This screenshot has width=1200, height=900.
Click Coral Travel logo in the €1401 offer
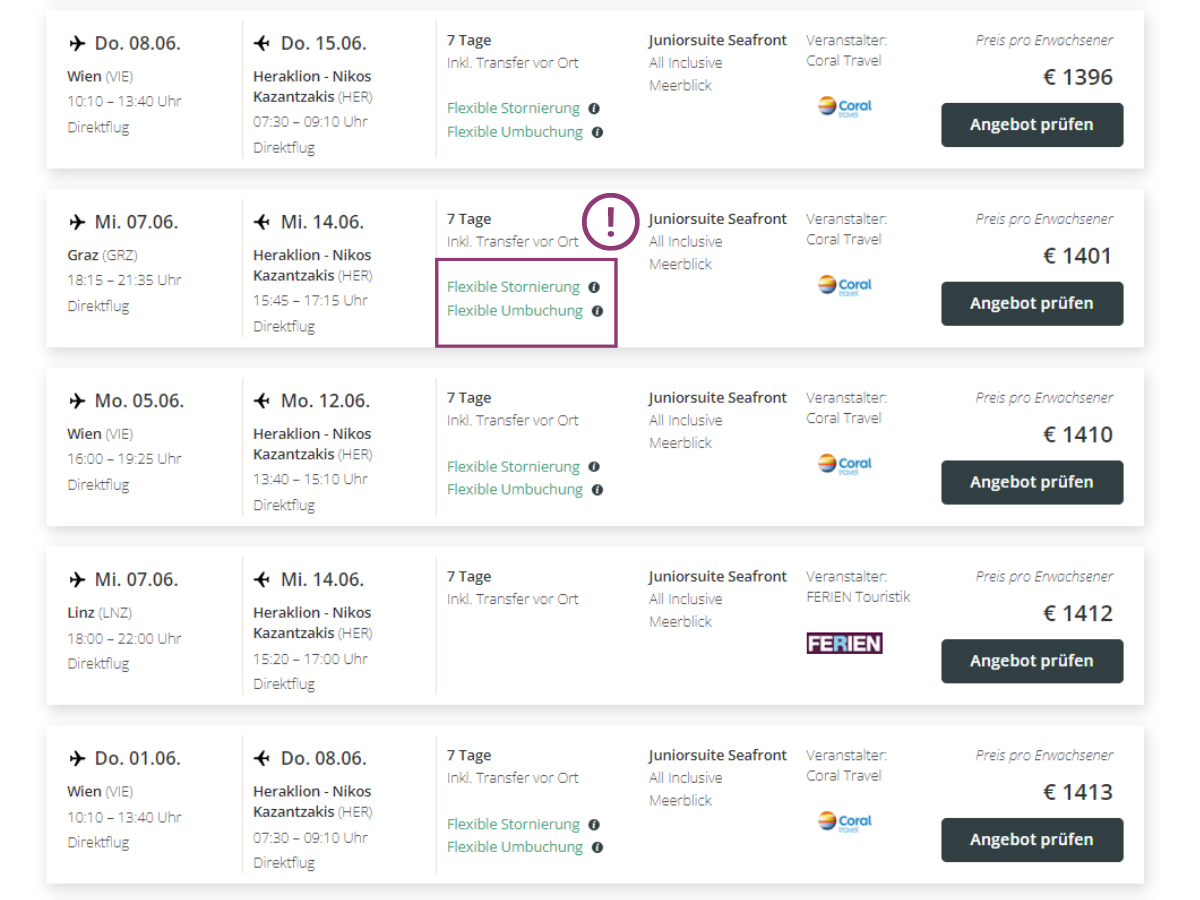tap(845, 285)
